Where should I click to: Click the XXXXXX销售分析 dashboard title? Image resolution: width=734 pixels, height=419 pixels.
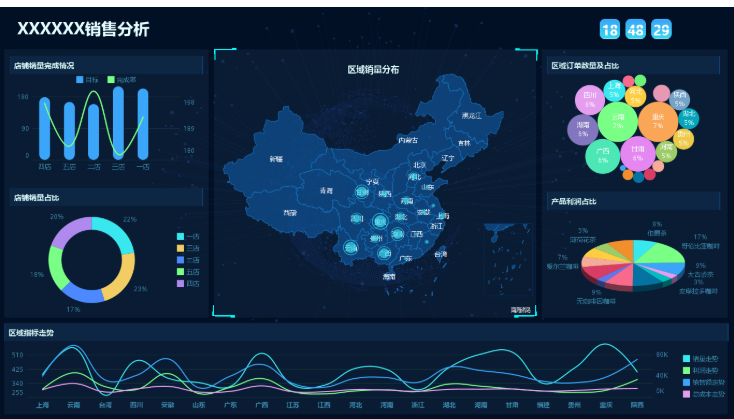click(x=83, y=29)
